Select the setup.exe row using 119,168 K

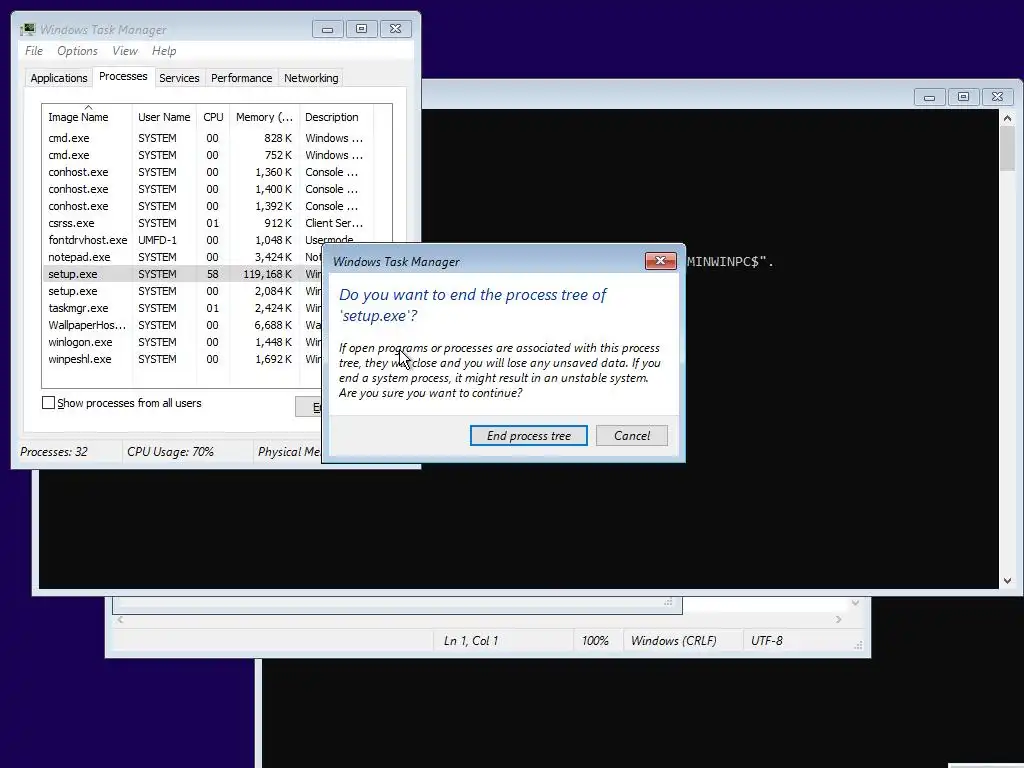click(183, 274)
